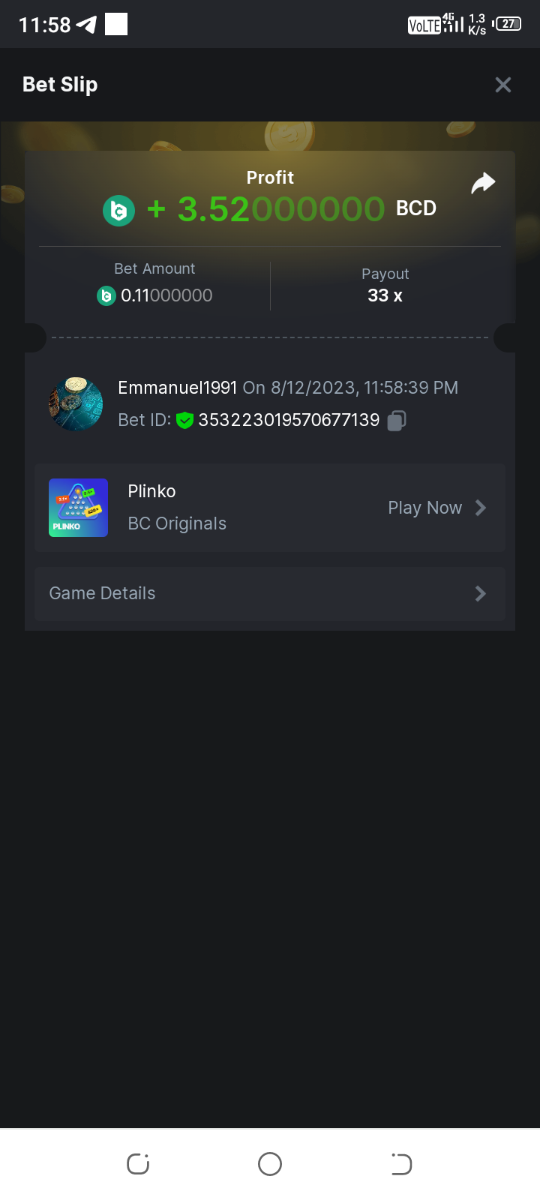
Task: Select the Emmanuel1991 username
Action: pyautogui.click(x=177, y=388)
